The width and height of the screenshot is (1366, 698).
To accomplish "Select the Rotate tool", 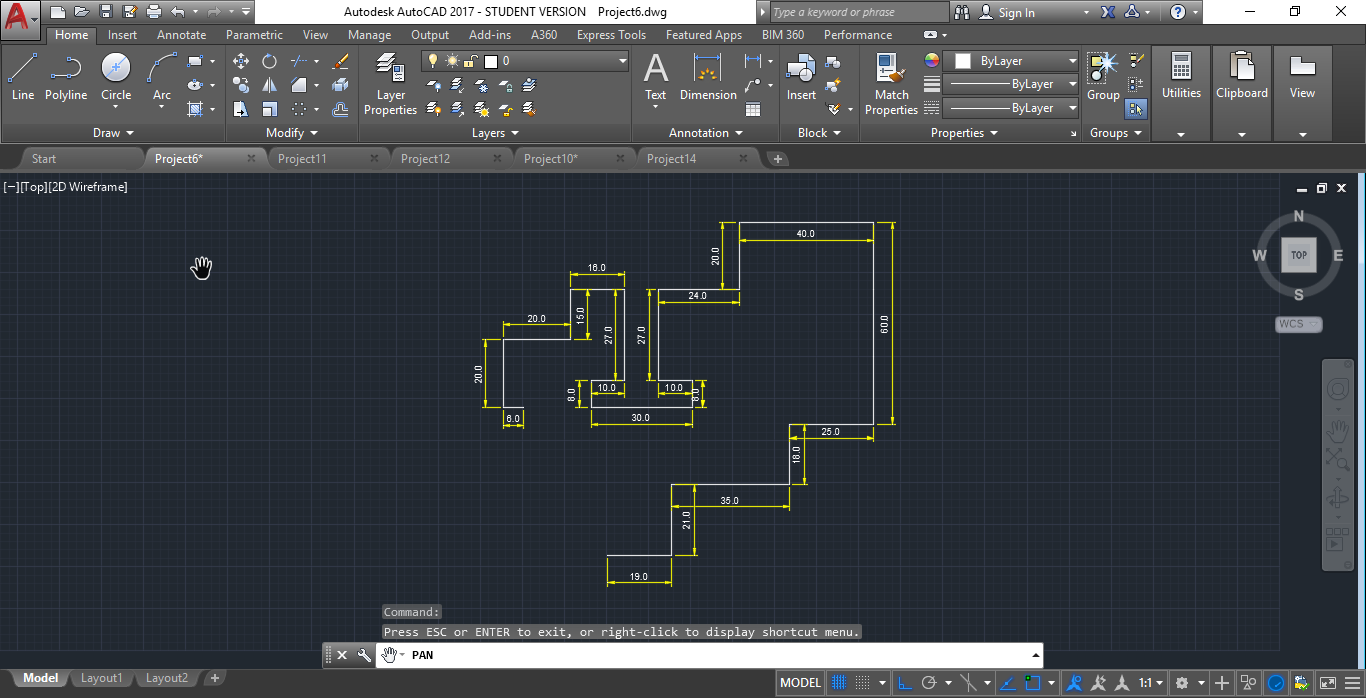I will click(269, 61).
